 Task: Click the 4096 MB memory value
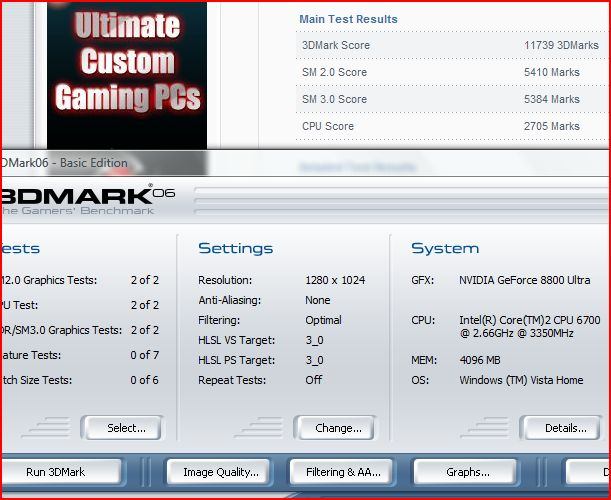pyautogui.click(x=480, y=360)
